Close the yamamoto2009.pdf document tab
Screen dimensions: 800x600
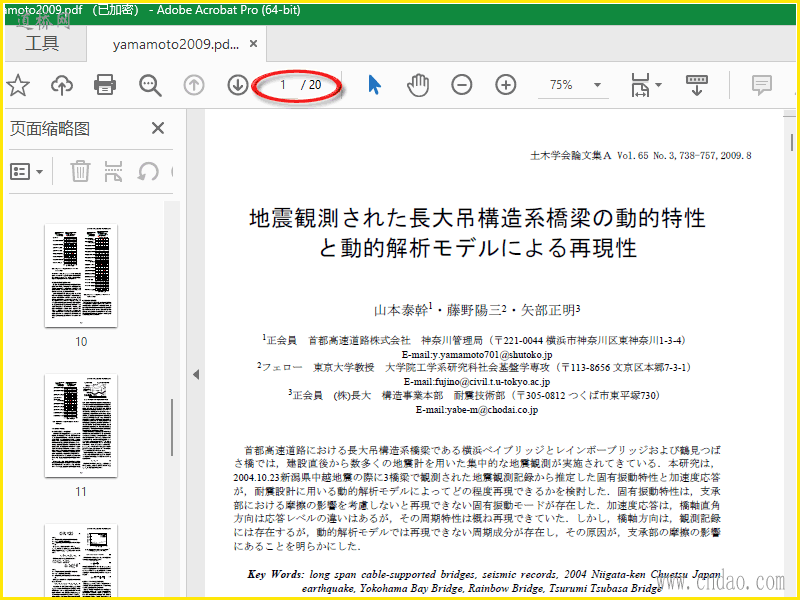click(254, 44)
